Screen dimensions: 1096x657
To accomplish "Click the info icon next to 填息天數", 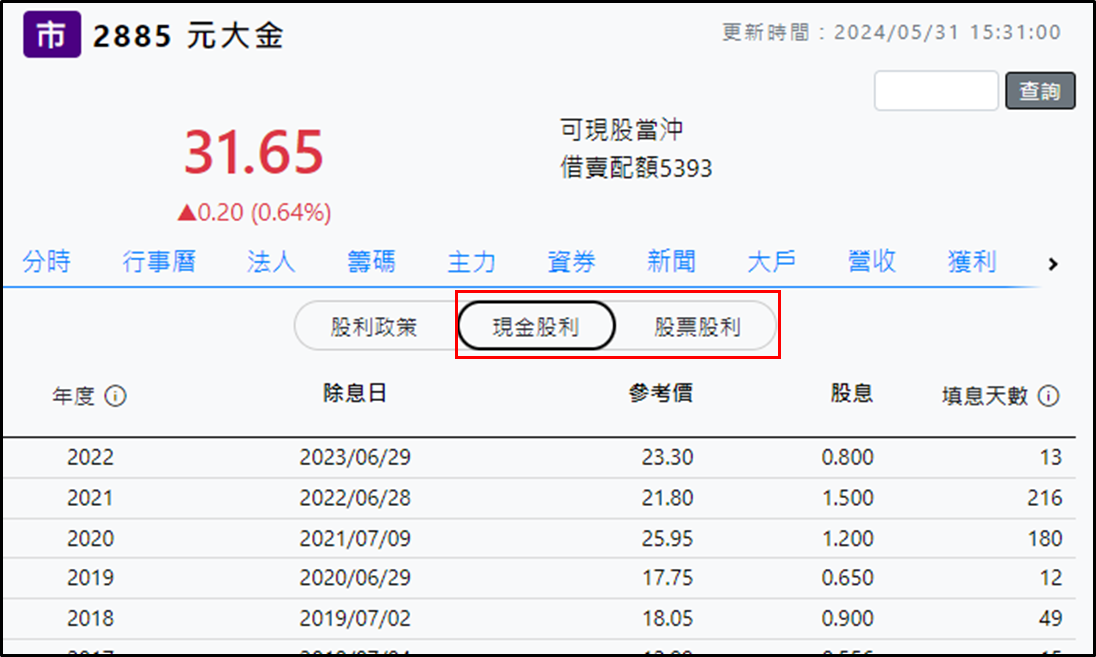I will coord(1048,397).
